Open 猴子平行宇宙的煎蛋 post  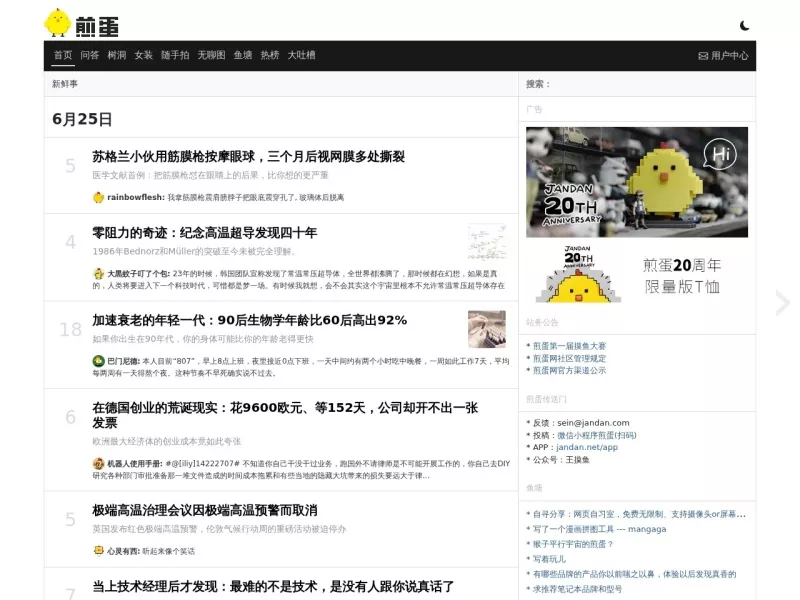point(573,544)
